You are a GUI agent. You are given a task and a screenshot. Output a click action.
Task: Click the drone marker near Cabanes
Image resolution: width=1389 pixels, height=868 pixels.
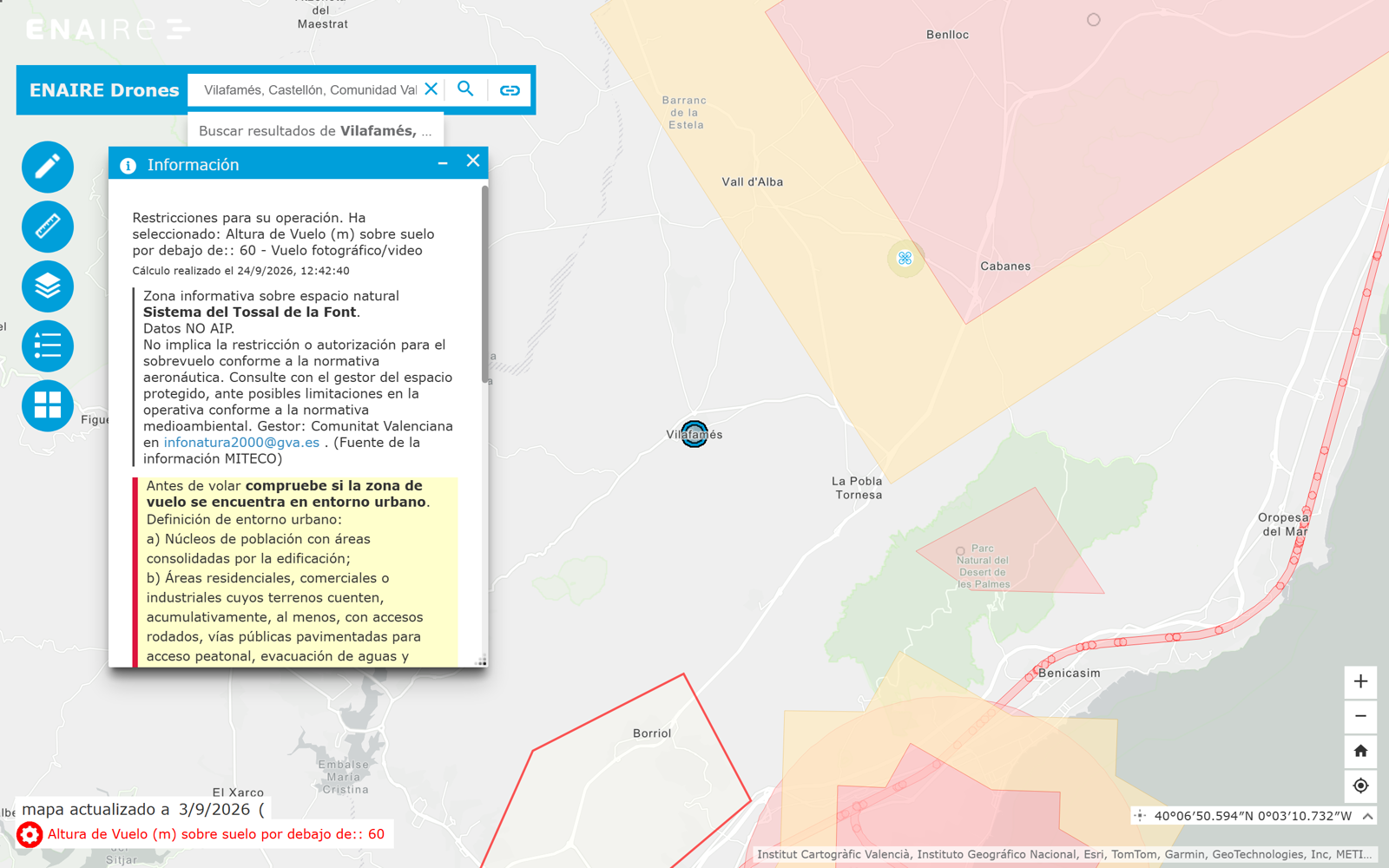pyautogui.click(x=905, y=258)
